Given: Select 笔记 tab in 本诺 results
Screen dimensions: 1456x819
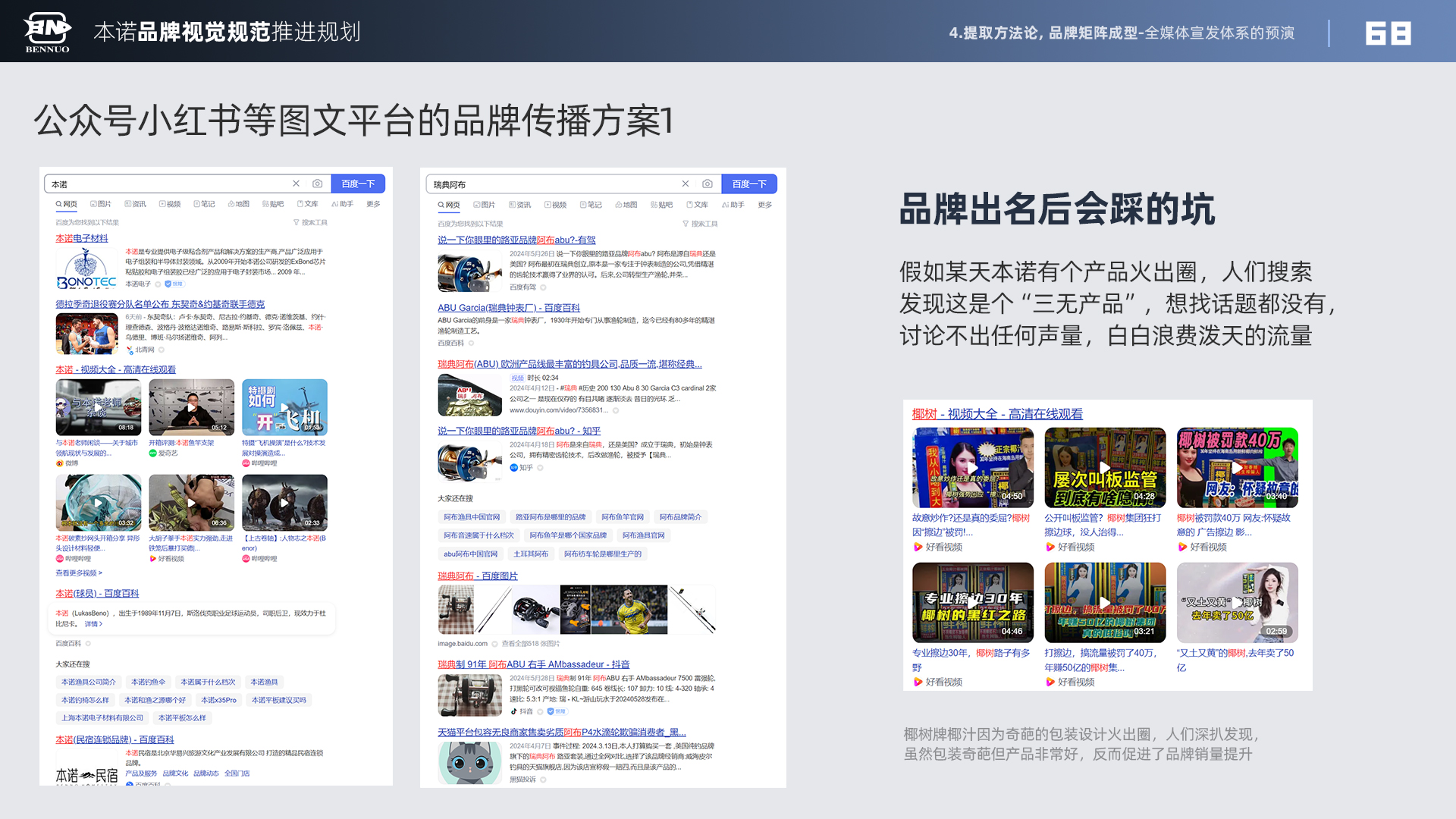Looking at the screenshot, I should (205, 204).
